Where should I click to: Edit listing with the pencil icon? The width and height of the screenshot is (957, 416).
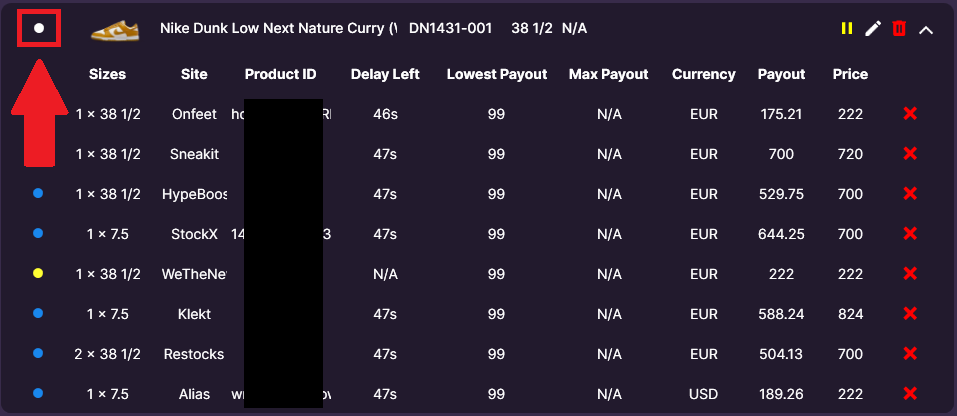(873, 28)
